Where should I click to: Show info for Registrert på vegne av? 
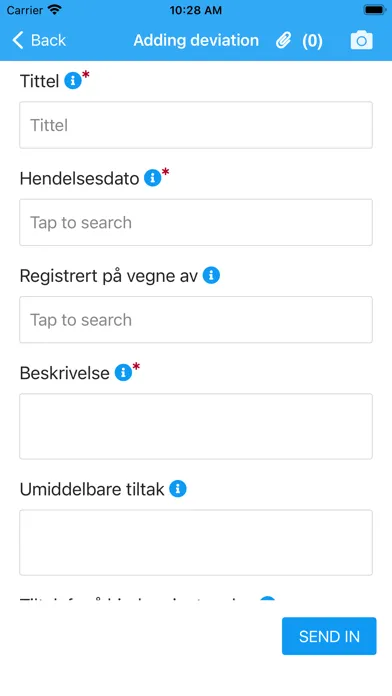[211, 276]
